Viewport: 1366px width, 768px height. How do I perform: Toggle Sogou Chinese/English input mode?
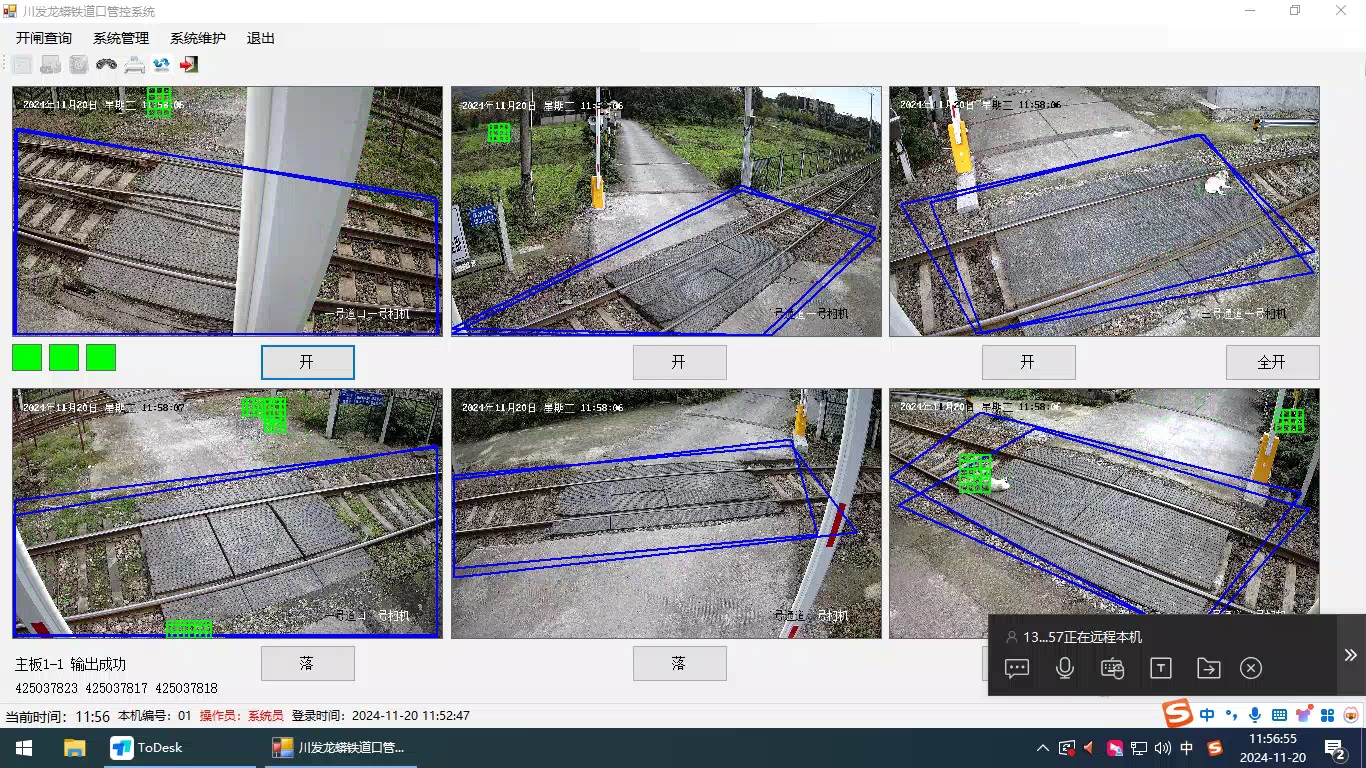tap(1207, 715)
